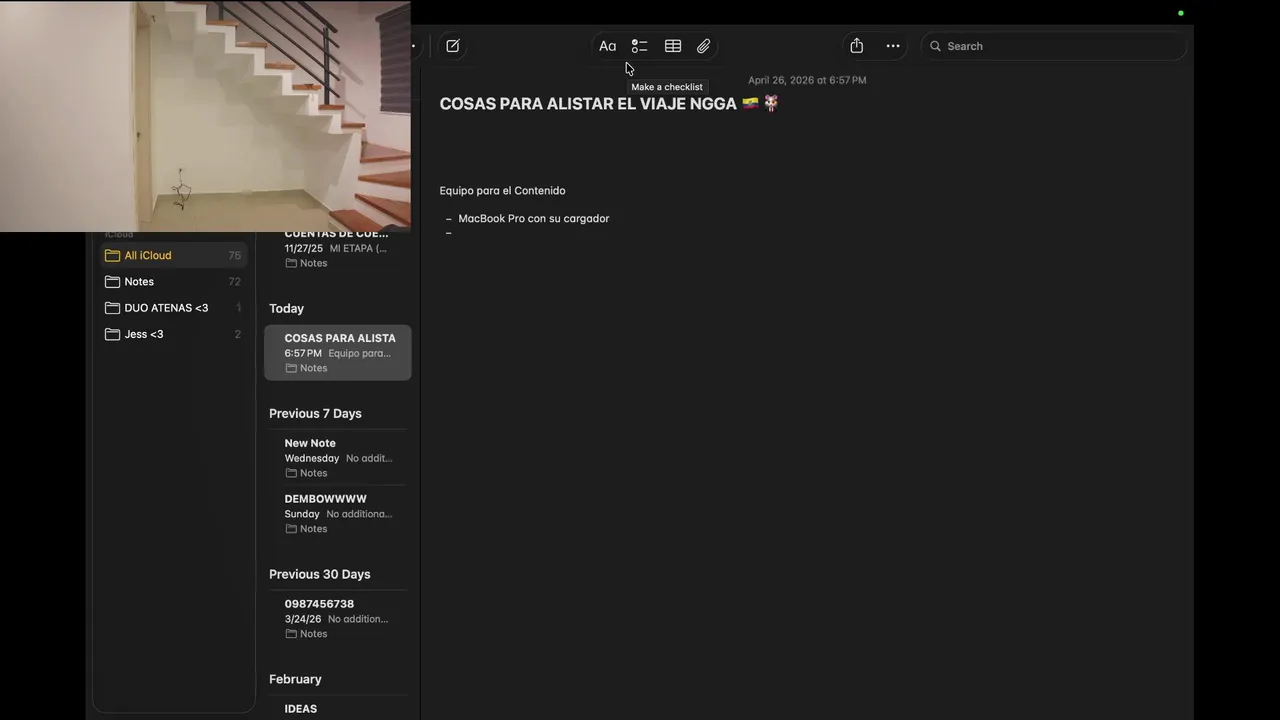Click the Previous 7 Days header
The height and width of the screenshot is (720, 1280).
315,414
